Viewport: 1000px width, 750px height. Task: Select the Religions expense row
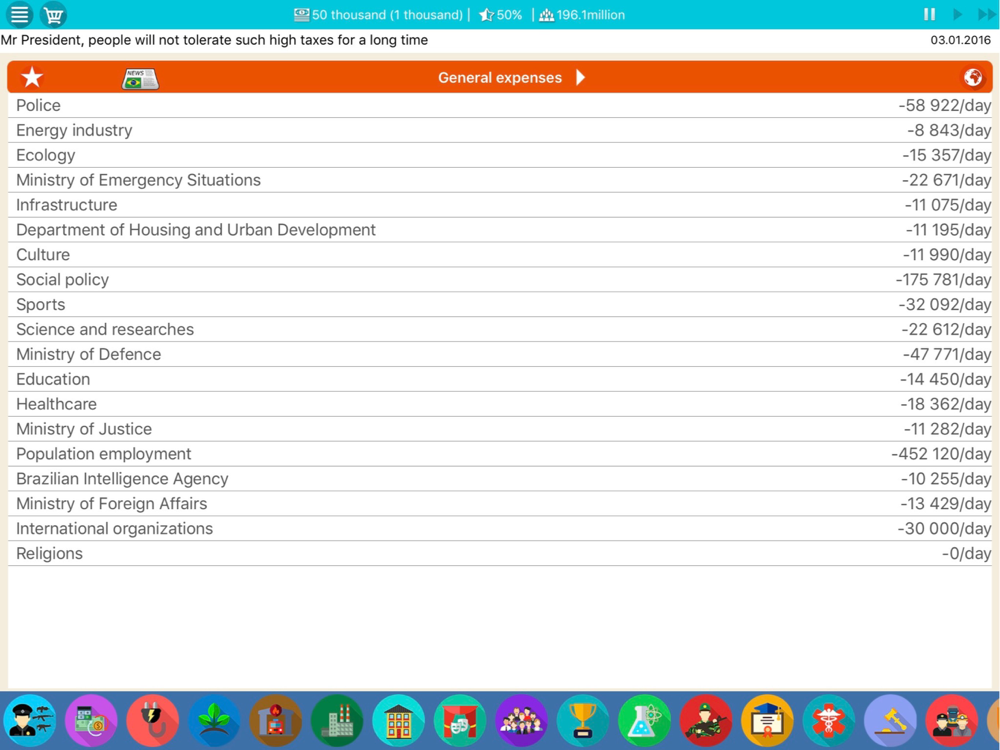(x=500, y=553)
